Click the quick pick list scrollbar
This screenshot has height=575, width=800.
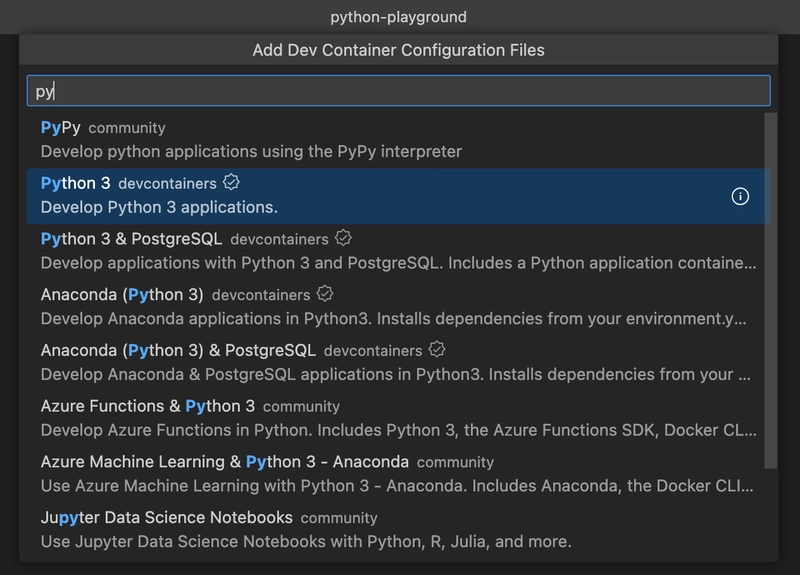pyautogui.click(x=770, y=290)
